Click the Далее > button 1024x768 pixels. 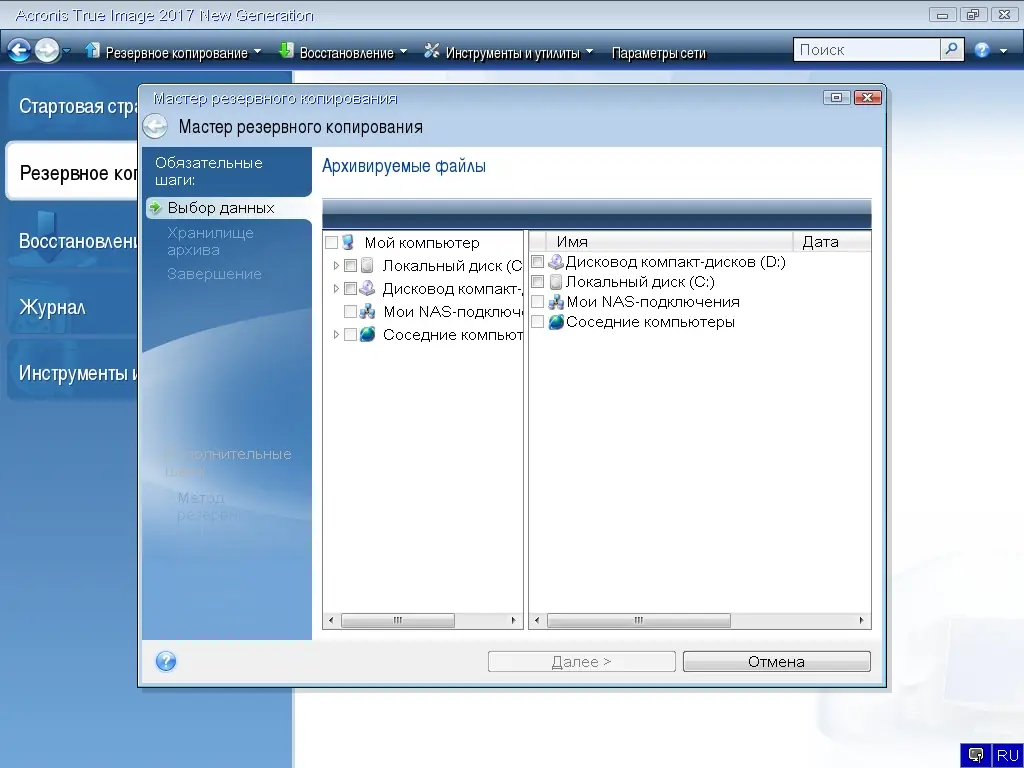pyautogui.click(x=581, y=662)
